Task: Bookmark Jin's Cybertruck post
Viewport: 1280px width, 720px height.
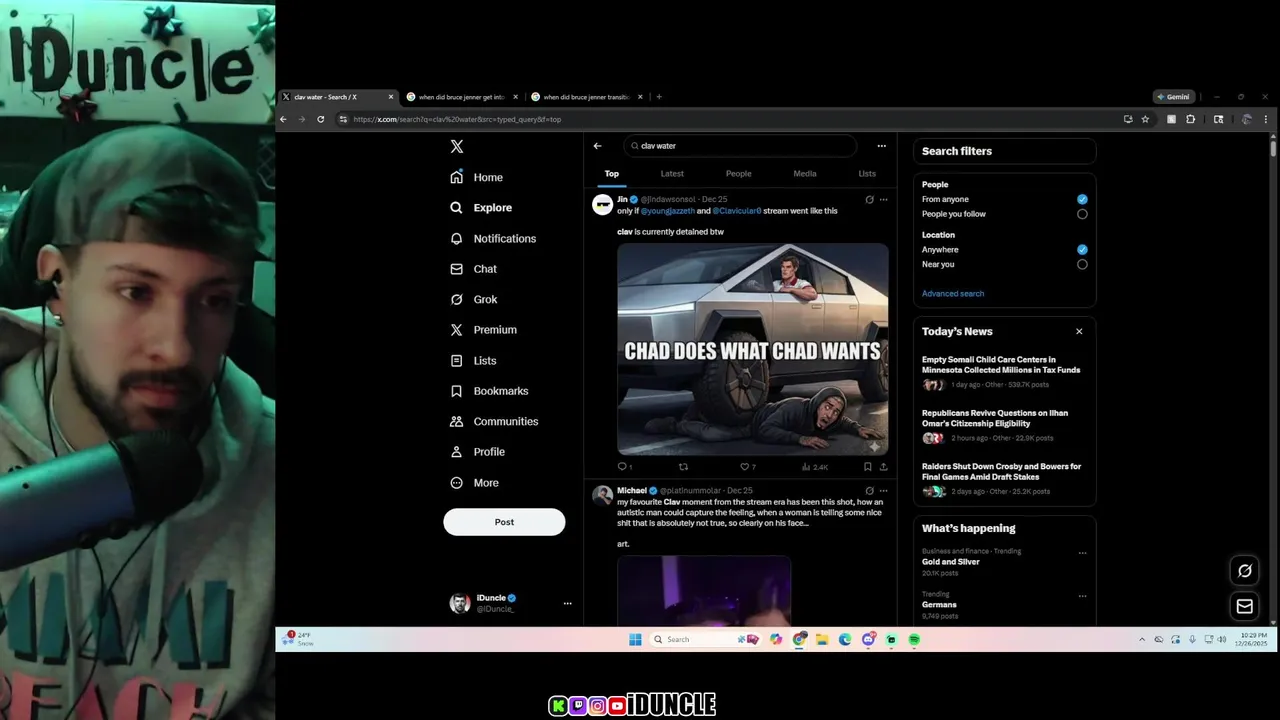Action: (x=867, y=467)
